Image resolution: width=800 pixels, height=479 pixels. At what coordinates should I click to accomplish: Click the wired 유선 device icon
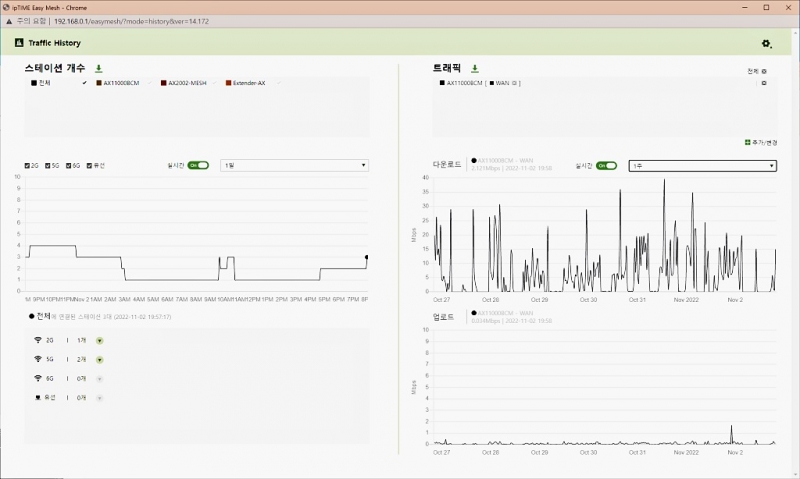(x=38, y=397)
